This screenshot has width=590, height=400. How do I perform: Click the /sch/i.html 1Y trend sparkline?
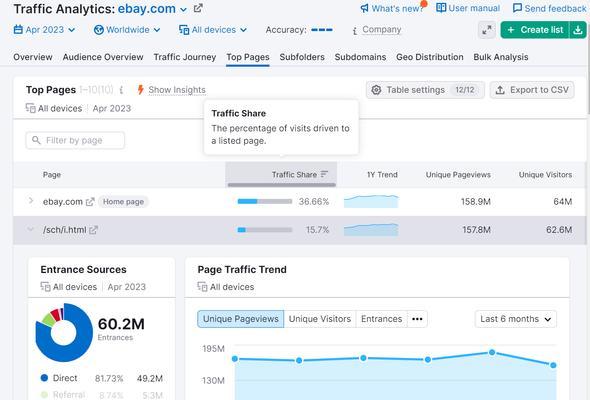pyautogui.click(x=371, y=230)
